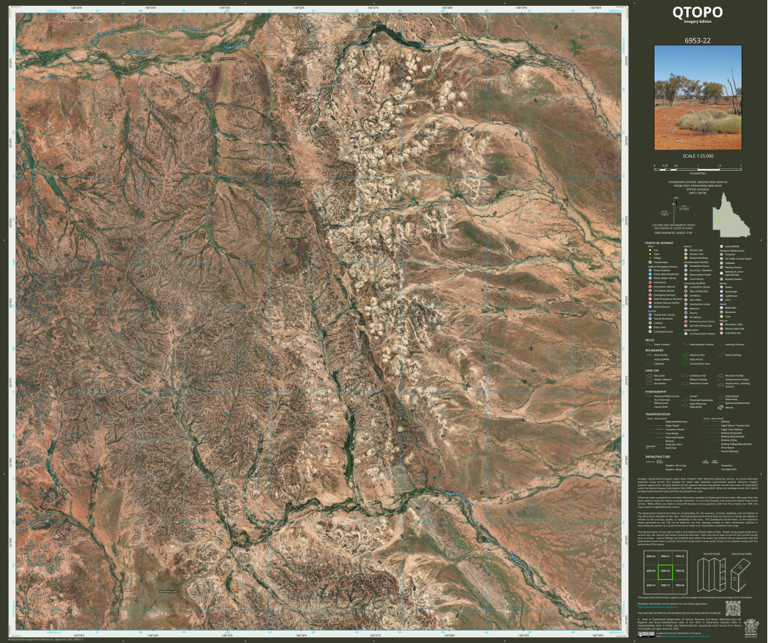Click the Homestead symbol in legend

point(650,262)
